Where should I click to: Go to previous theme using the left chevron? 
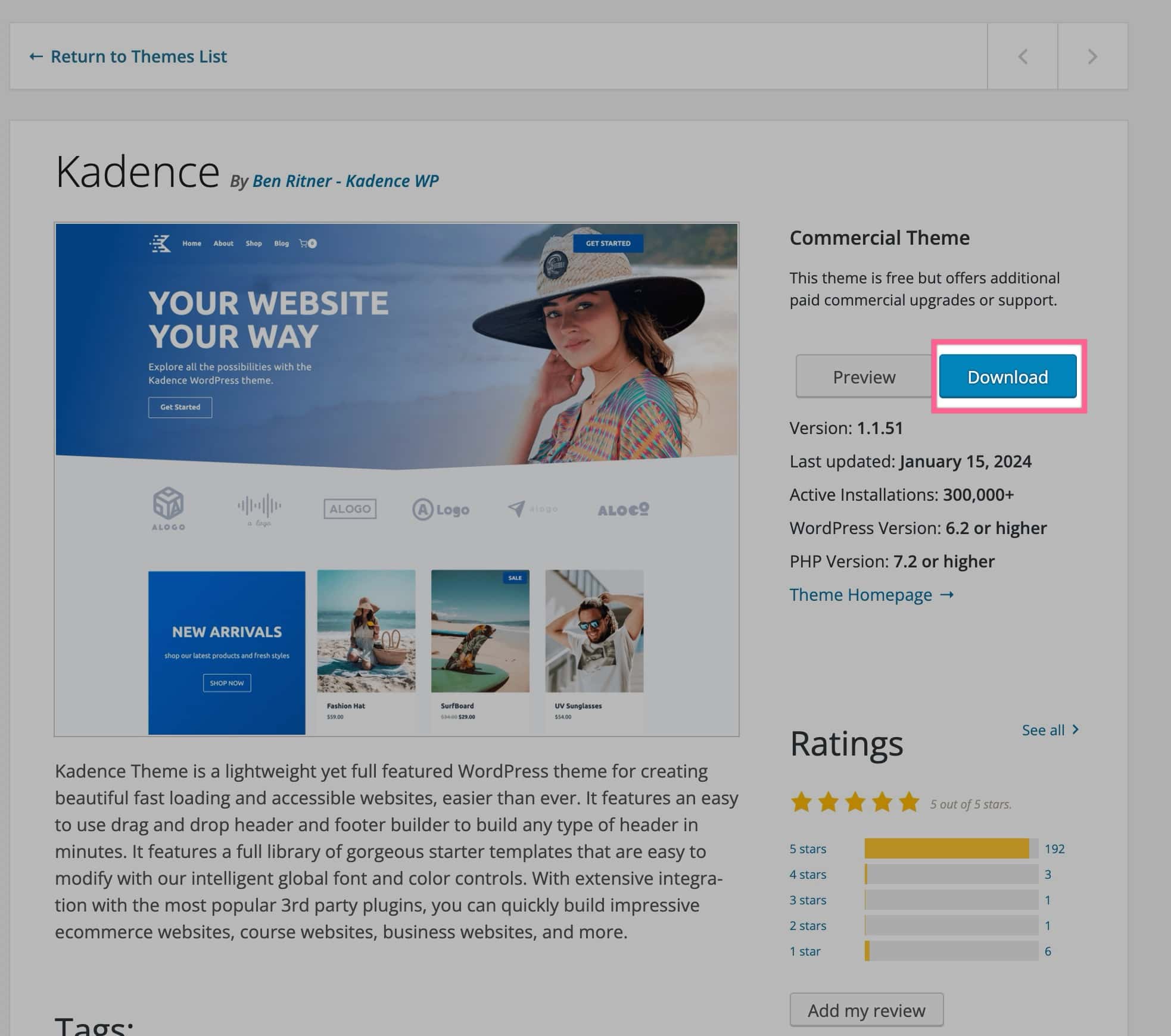tap(1023, 56)
